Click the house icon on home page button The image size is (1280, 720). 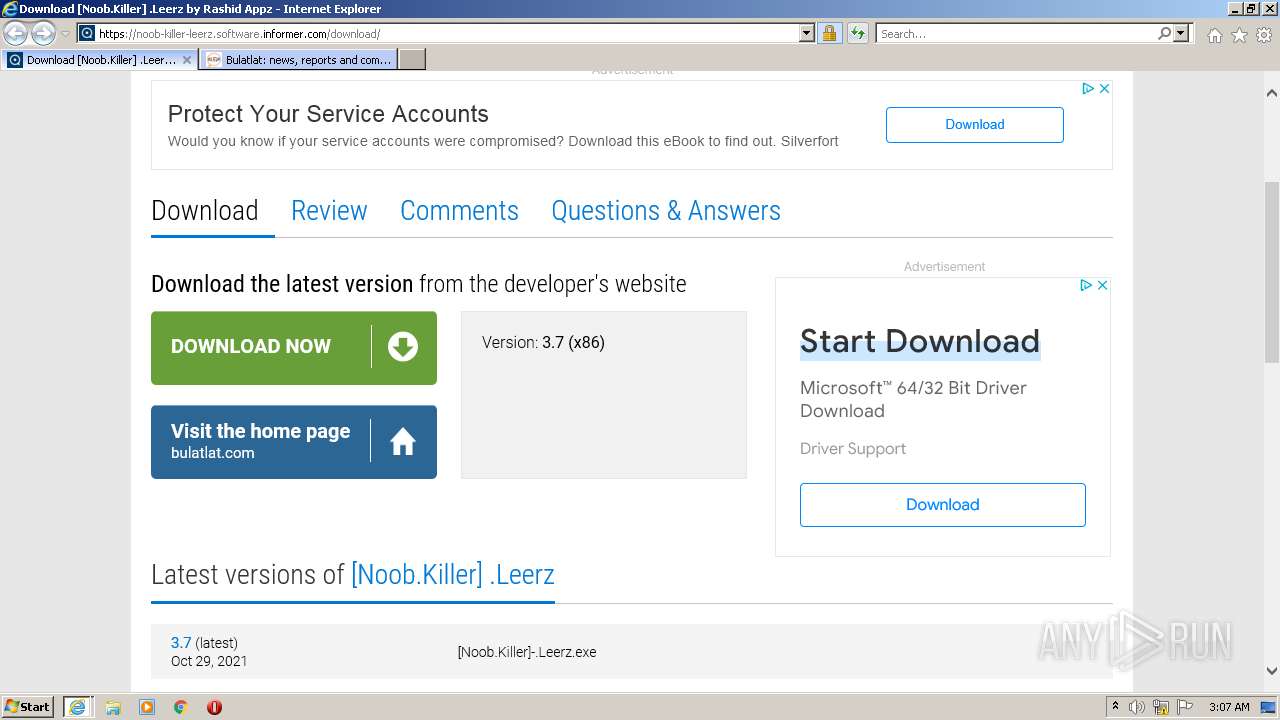click(403, 441)
